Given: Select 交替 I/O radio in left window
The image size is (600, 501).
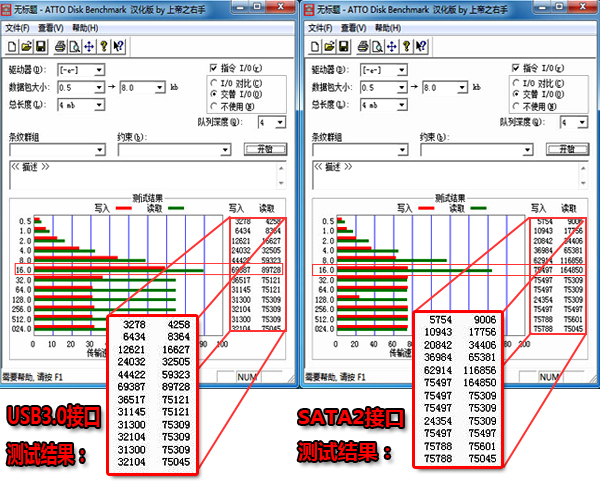Looking at the screenshot, I should click(x=214, y=94).
